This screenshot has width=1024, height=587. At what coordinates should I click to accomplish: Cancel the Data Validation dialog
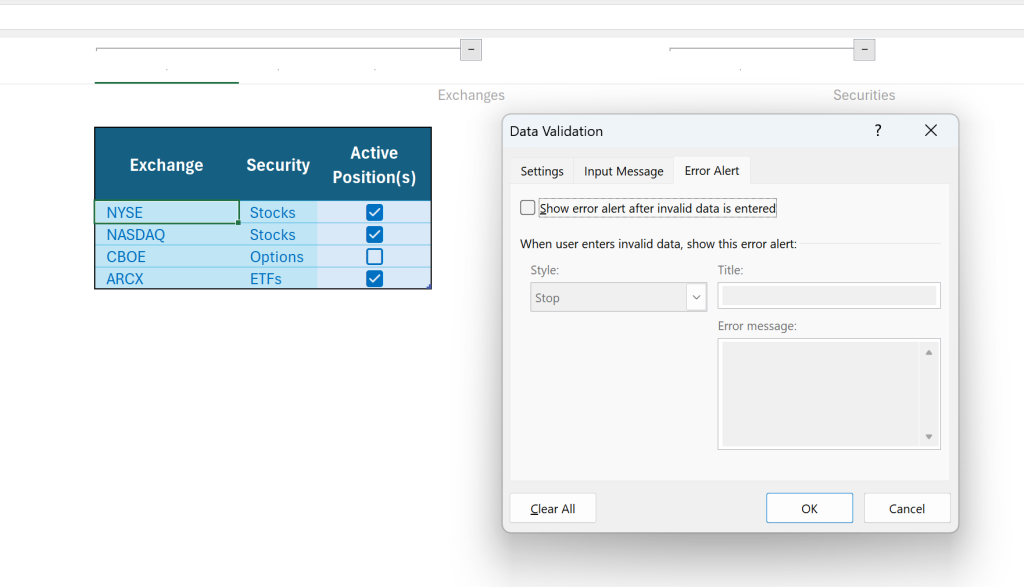(906, 508)
